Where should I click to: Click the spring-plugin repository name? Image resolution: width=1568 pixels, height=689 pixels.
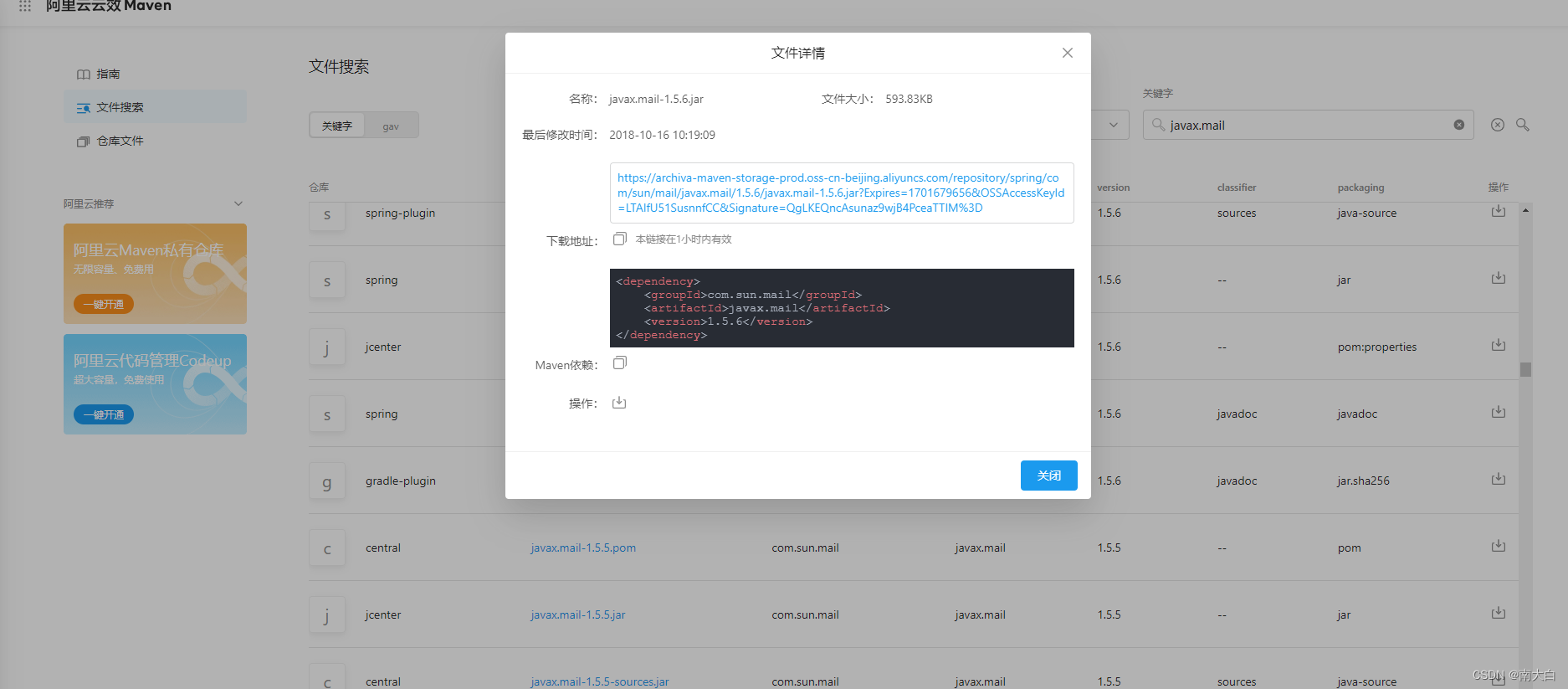coord(400,213)
